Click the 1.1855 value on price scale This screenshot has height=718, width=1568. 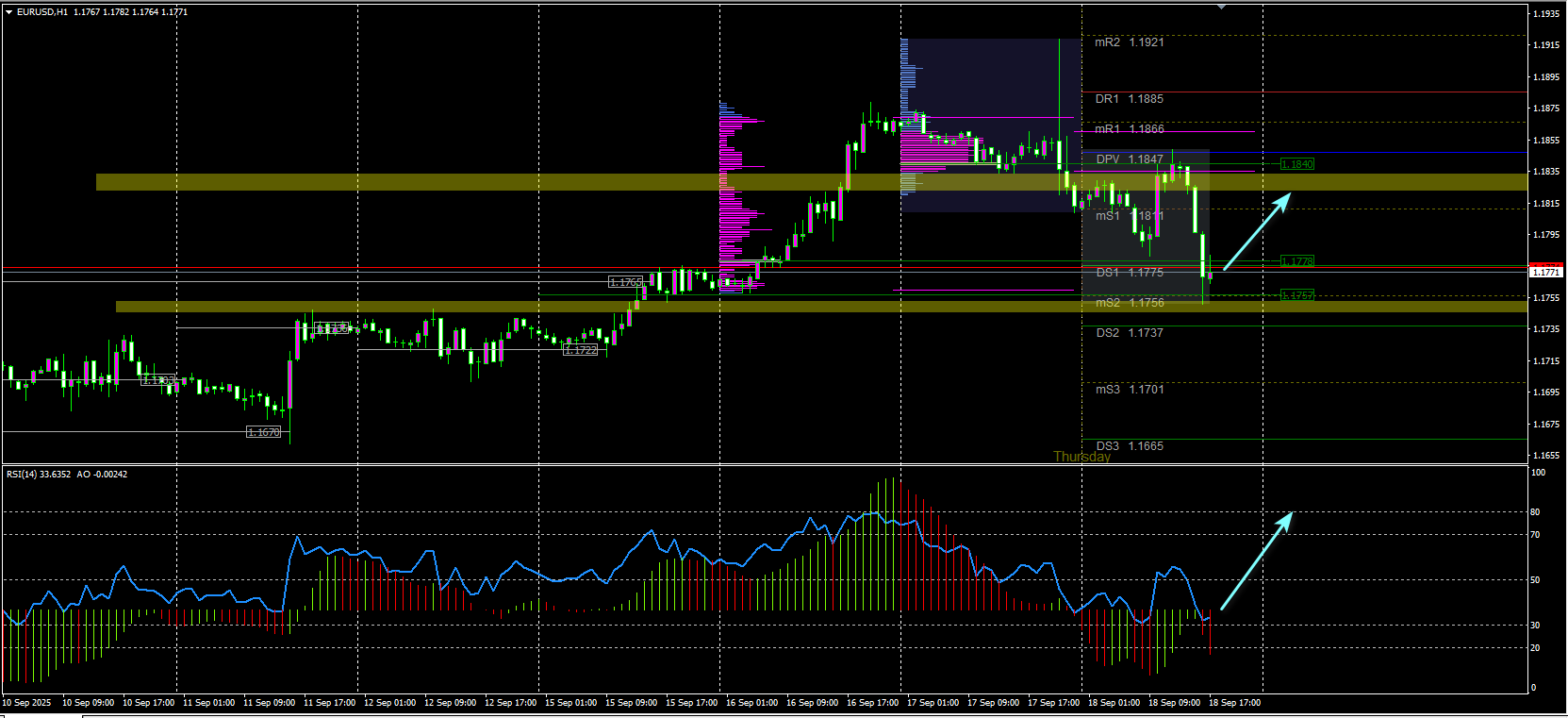tap(1545, 141)
